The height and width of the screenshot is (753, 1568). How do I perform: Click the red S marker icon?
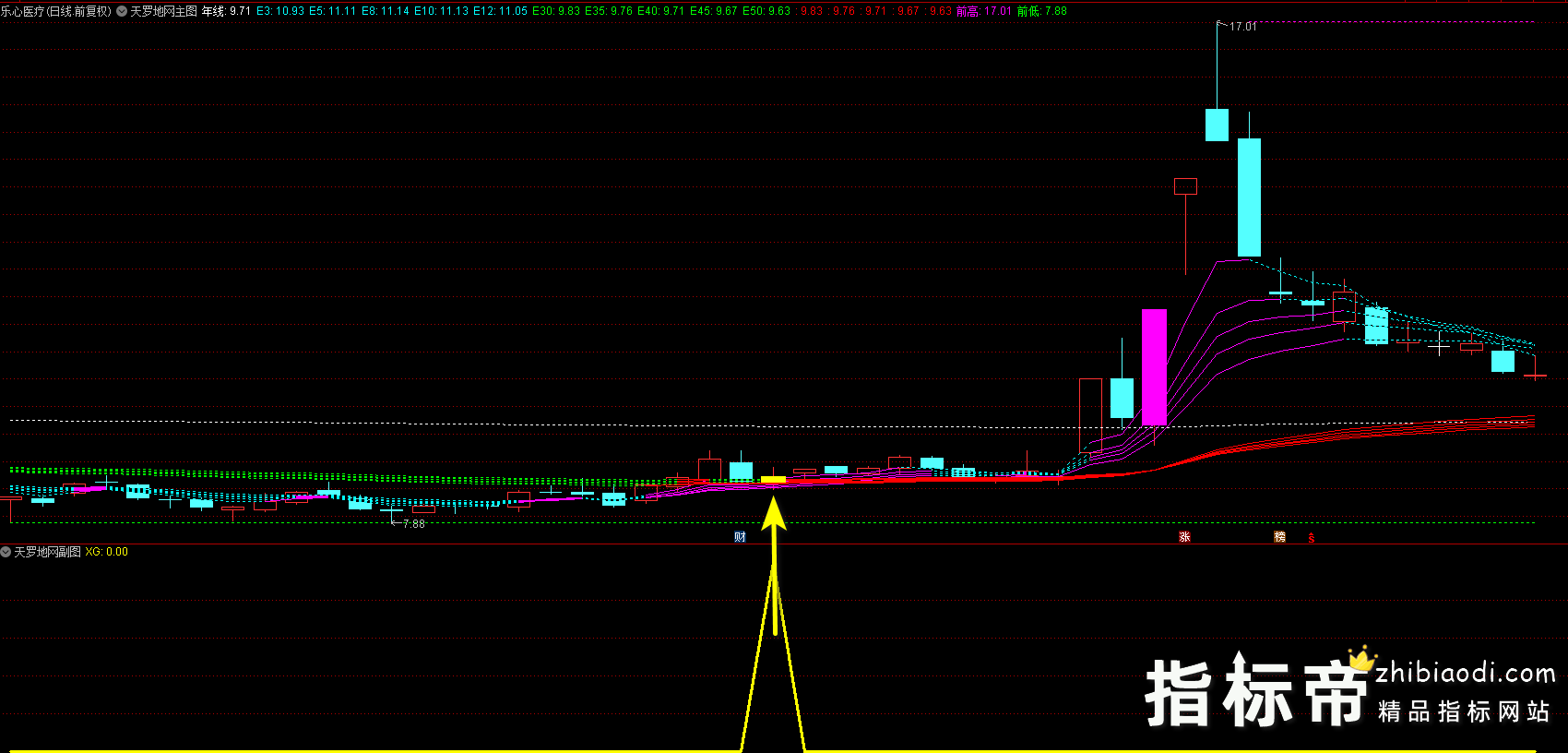point(1311,538)
